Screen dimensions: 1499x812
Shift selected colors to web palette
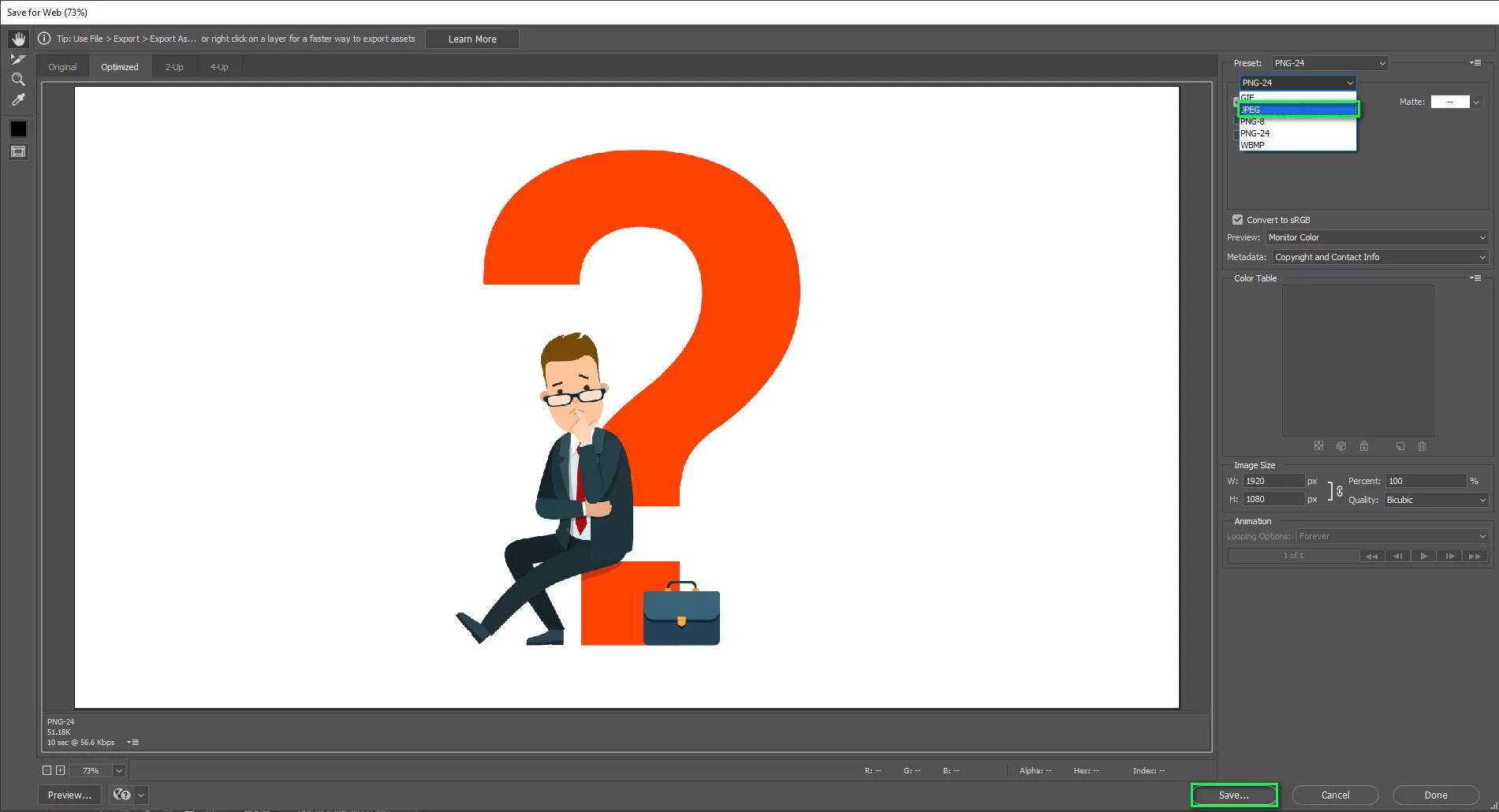(x=1341, y=446)
